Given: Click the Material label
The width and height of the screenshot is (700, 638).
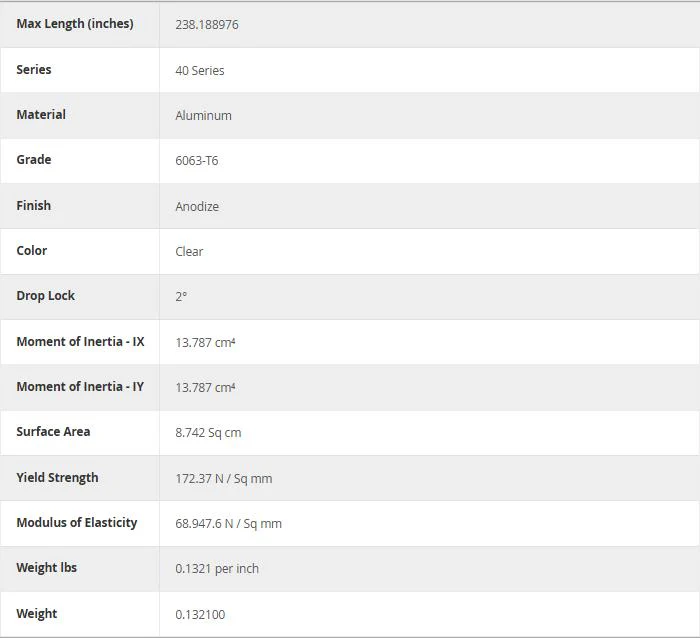Looking at the screenshot, I should point(41,115).
